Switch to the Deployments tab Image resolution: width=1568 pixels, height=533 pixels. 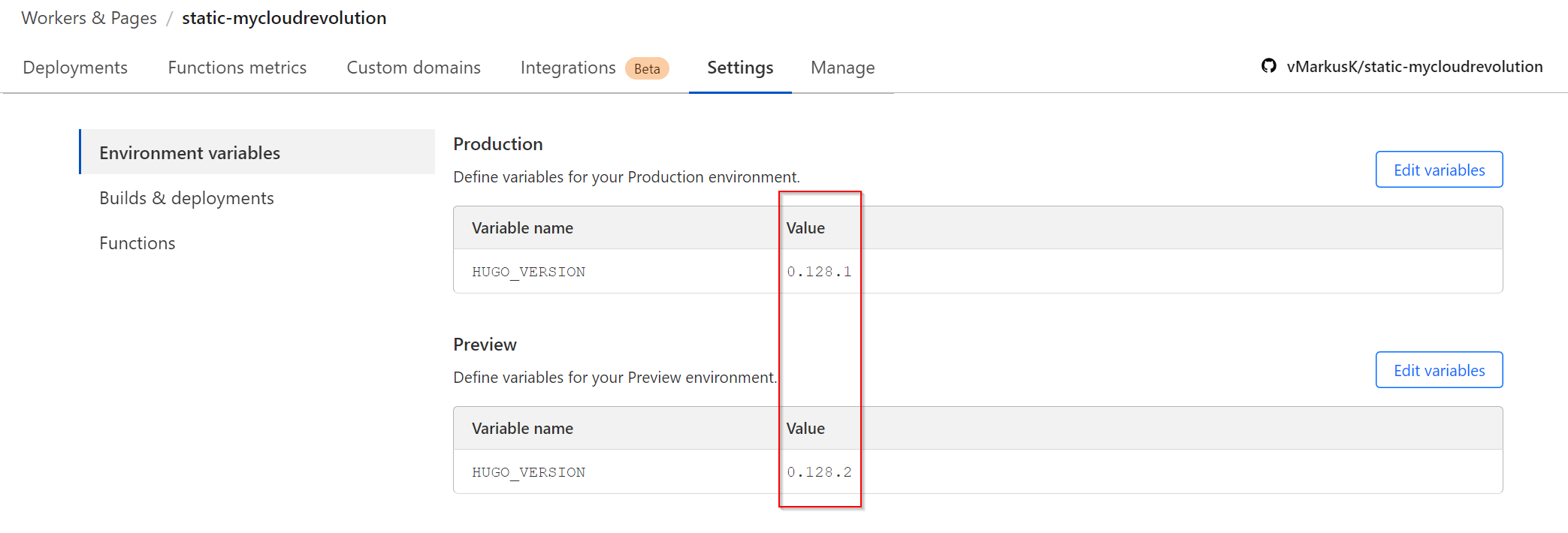tap(75, 68)
